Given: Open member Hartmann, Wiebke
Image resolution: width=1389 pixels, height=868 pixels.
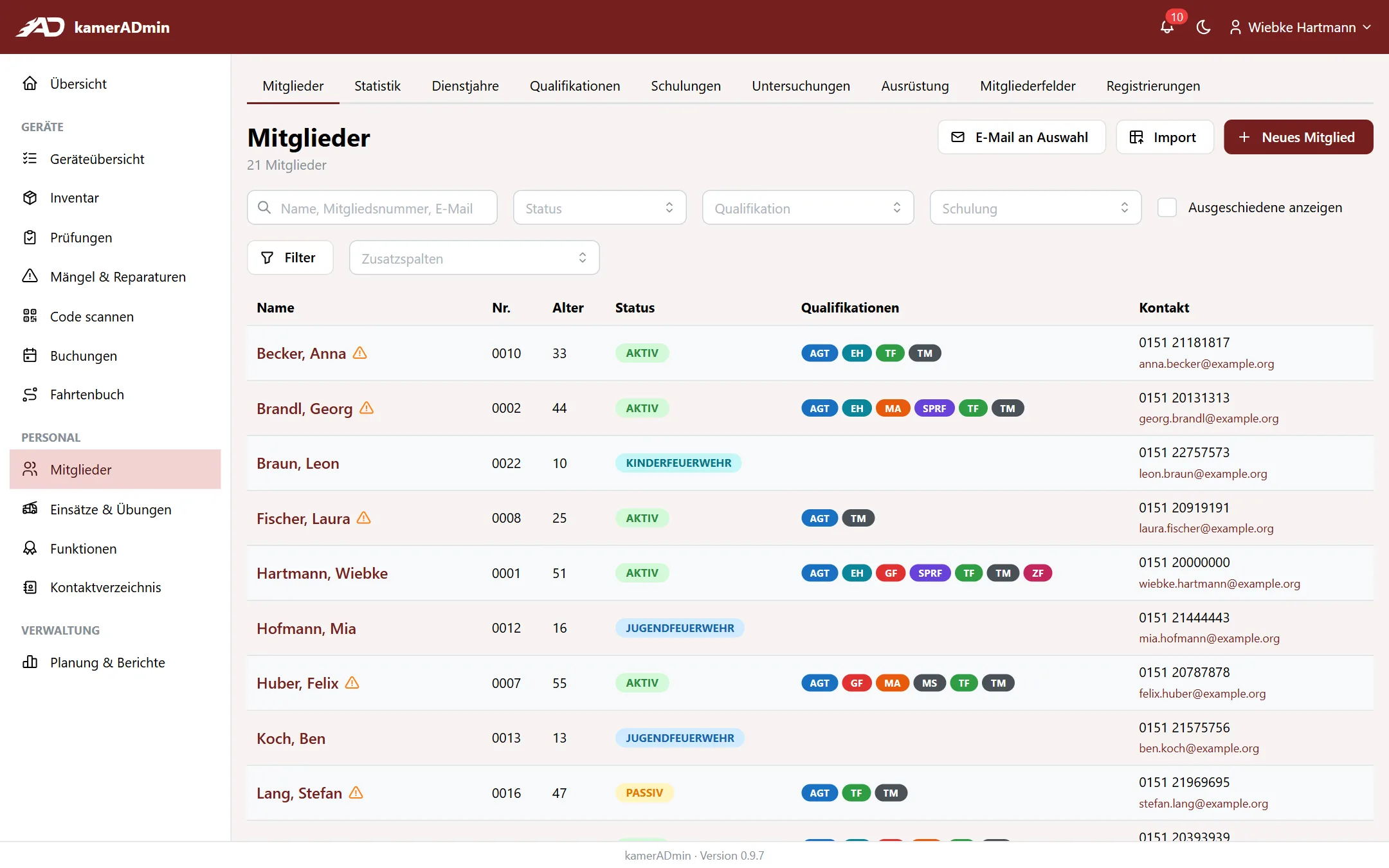Looking at the screenshot, I should (x=322, y=574).
